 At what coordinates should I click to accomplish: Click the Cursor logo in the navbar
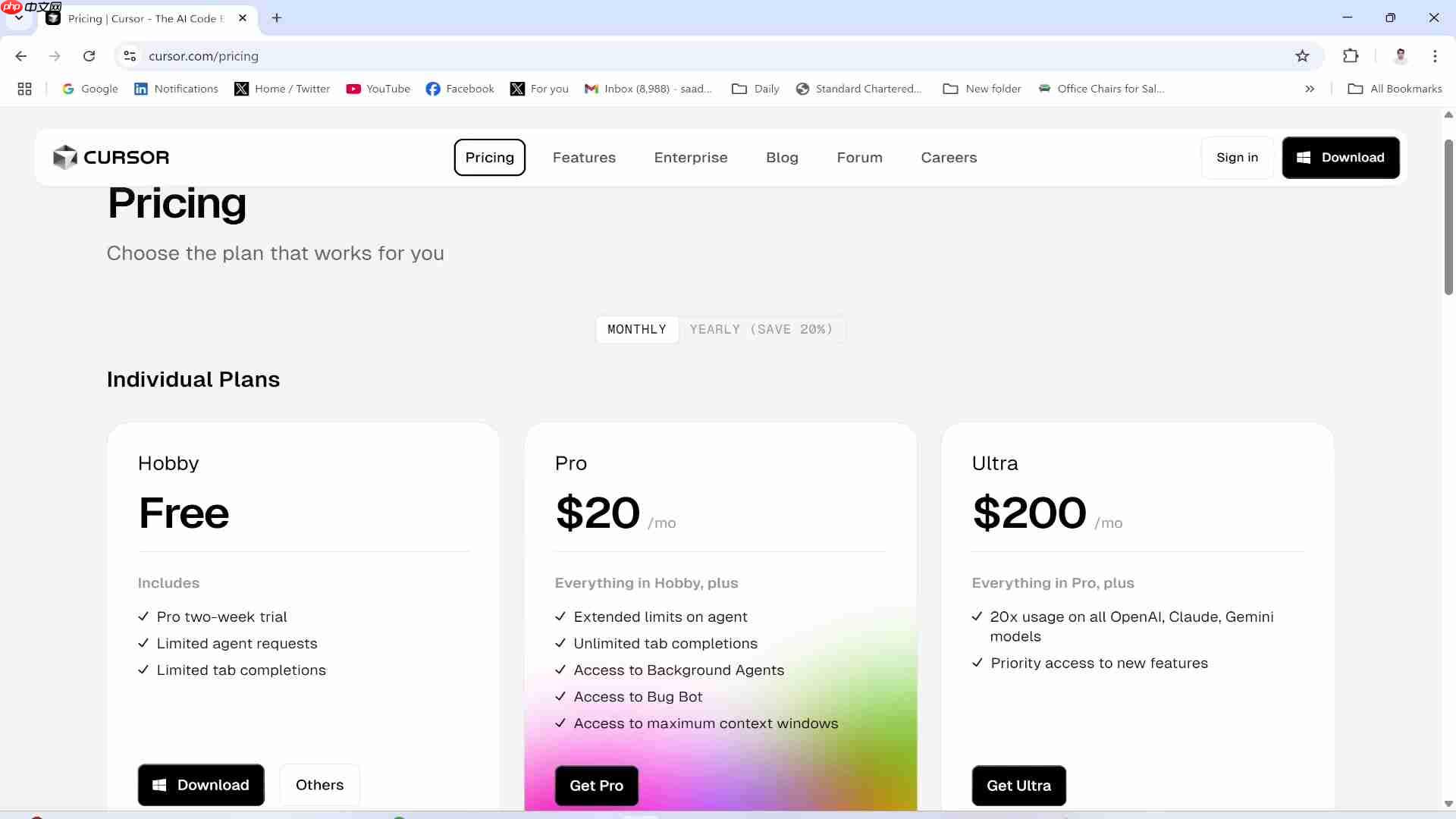(111, 157)
